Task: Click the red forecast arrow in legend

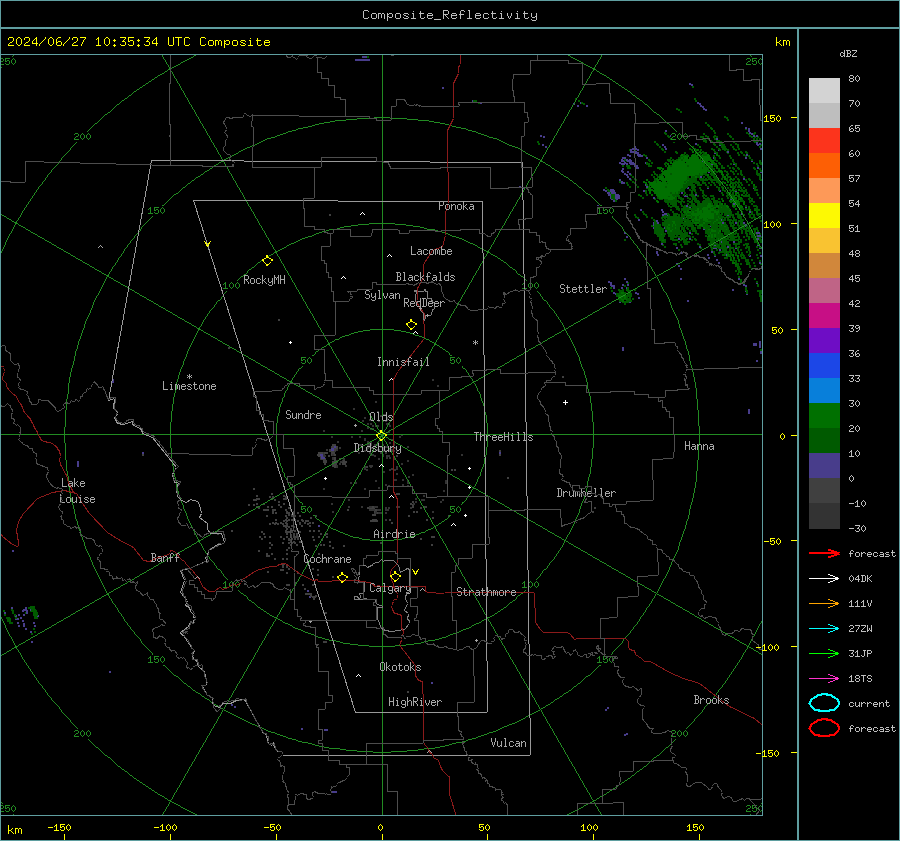Action: point(824,553)
